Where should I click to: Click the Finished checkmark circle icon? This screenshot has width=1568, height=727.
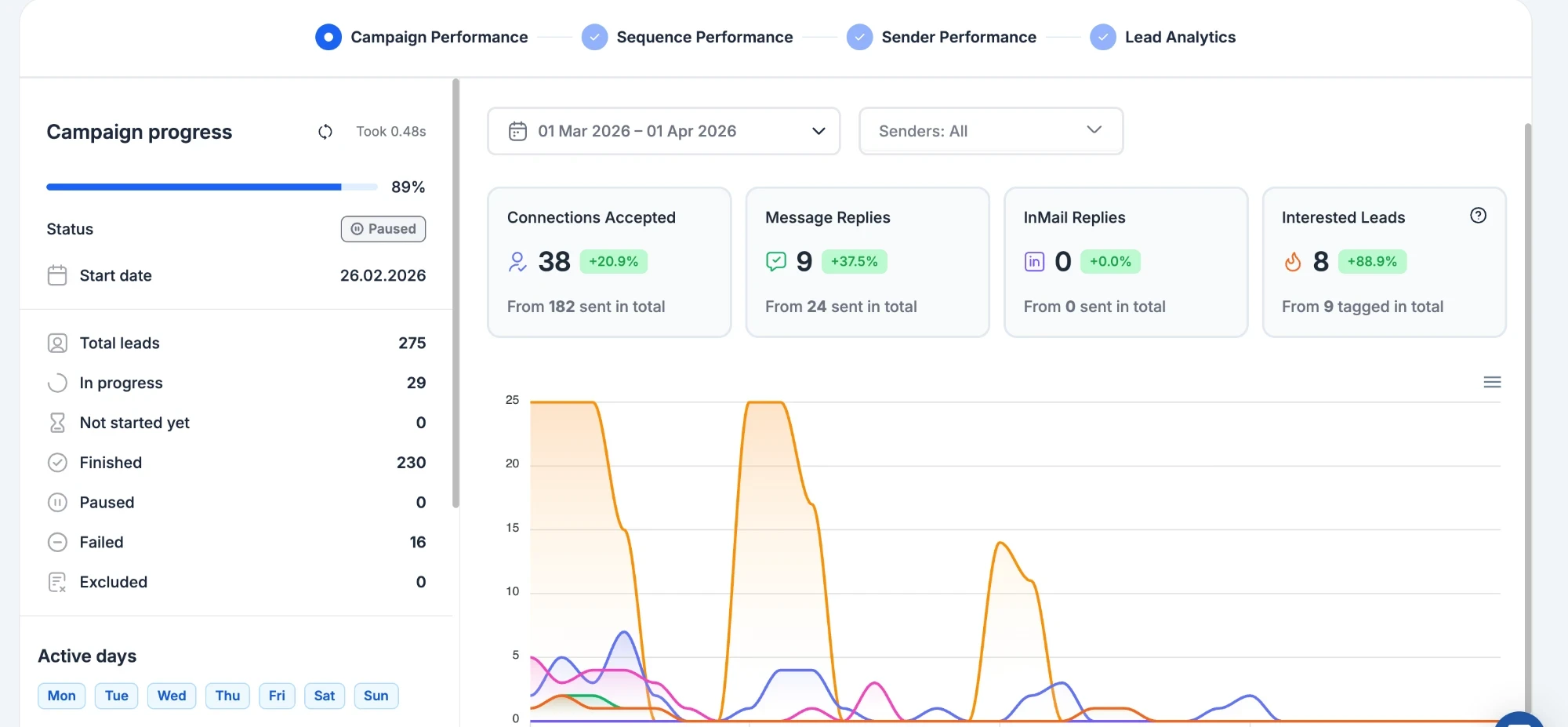[x=57, y=463]
